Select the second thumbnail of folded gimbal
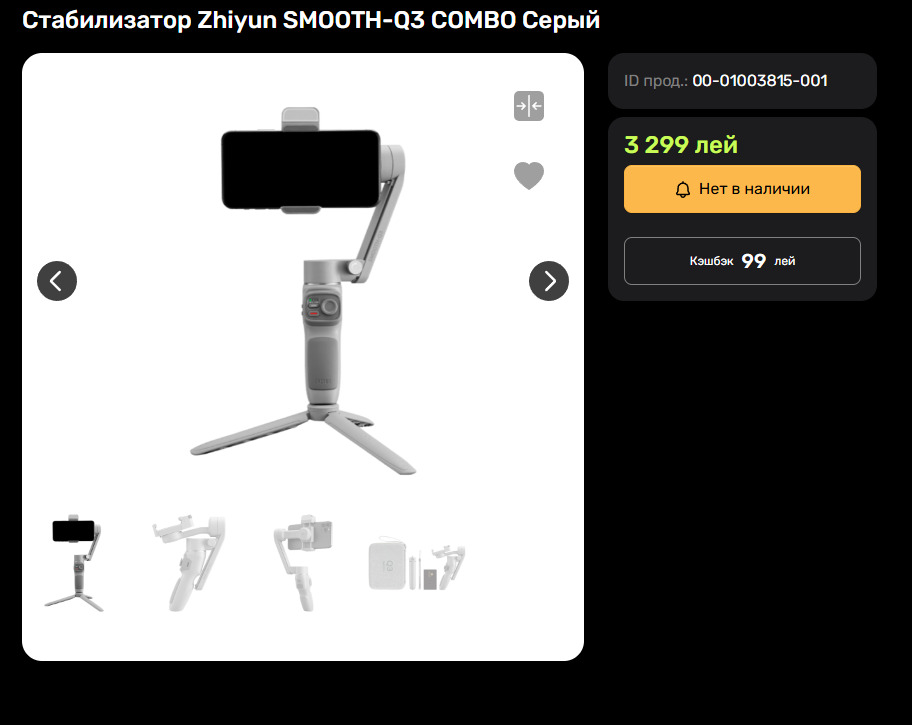The image size is (912, 725). tap(189, 563)
